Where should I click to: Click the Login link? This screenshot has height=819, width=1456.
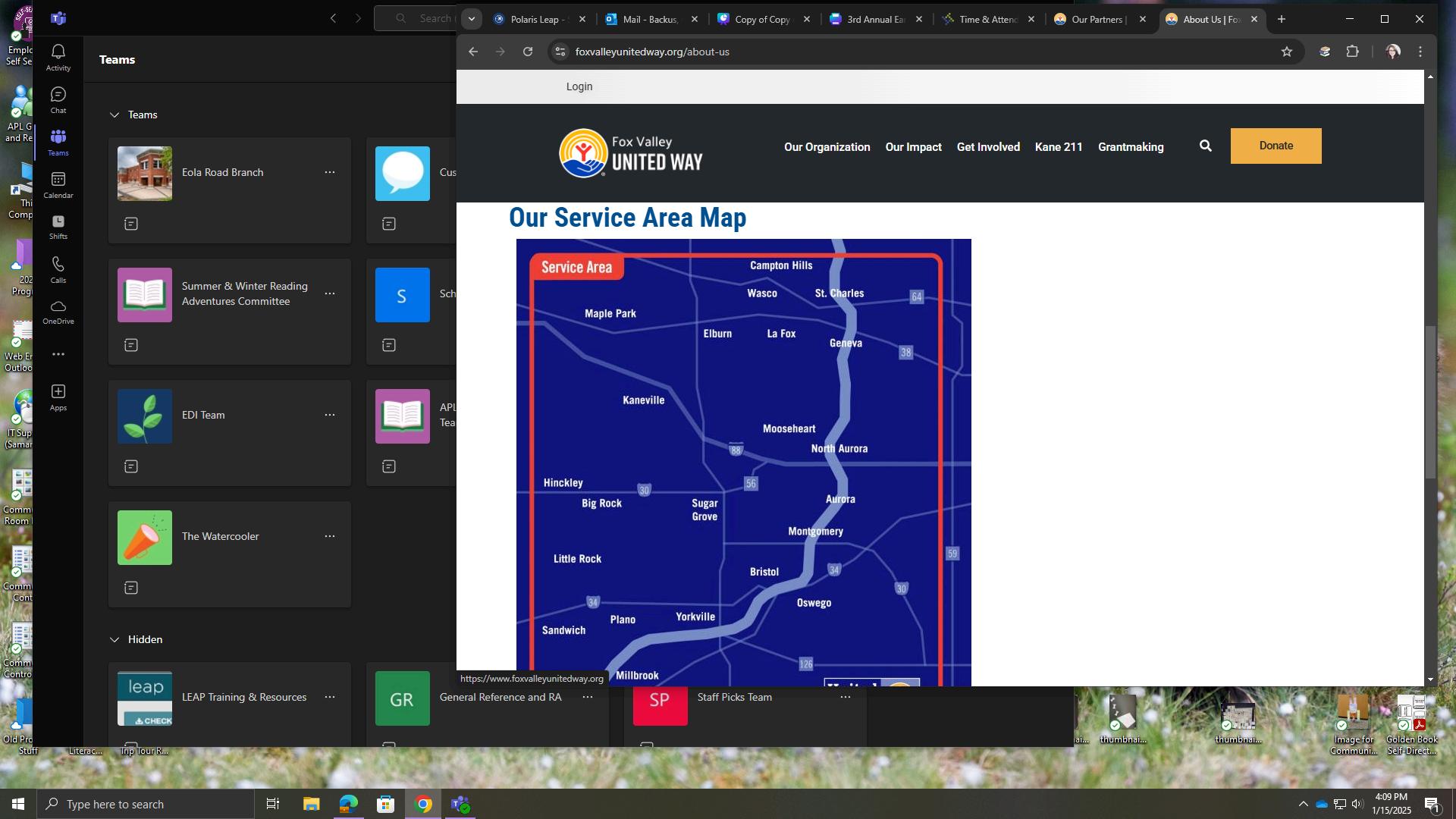pos(579,86)
